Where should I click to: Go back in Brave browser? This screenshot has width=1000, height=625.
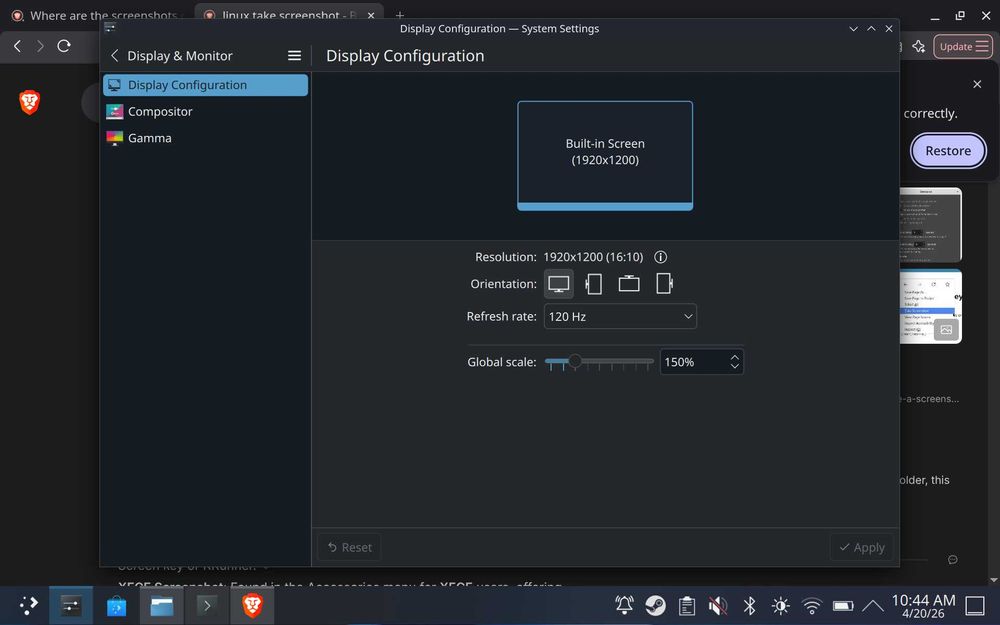coord(17,46)
